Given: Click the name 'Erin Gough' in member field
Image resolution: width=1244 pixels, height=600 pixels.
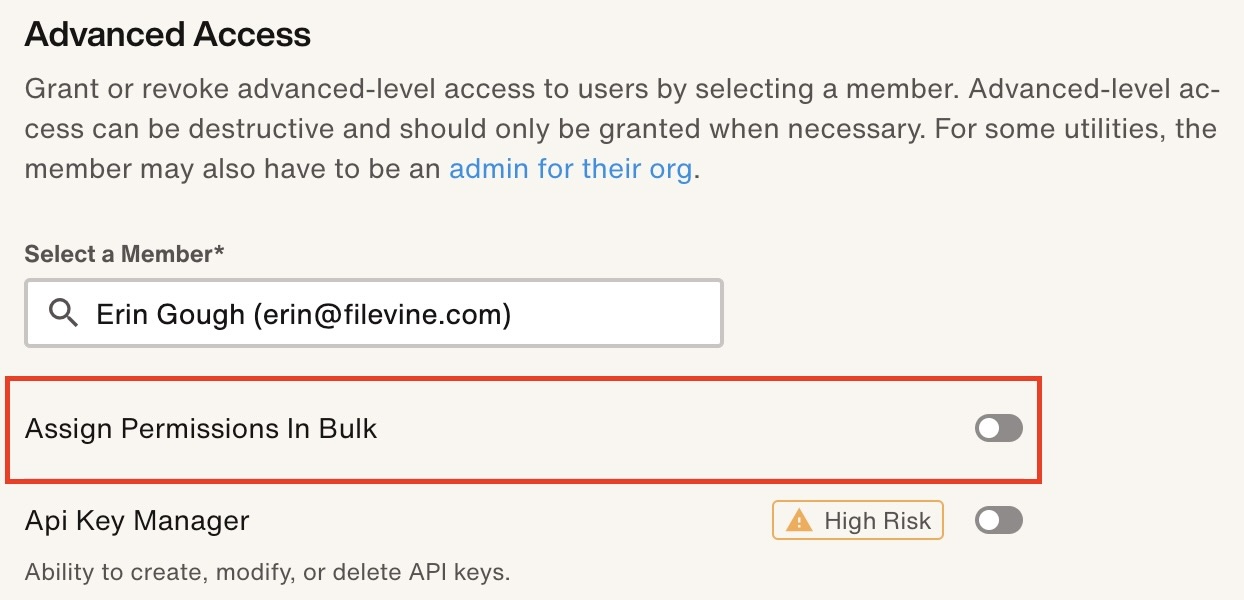Looking at the screenshot, I should click(x=170, y=314).
